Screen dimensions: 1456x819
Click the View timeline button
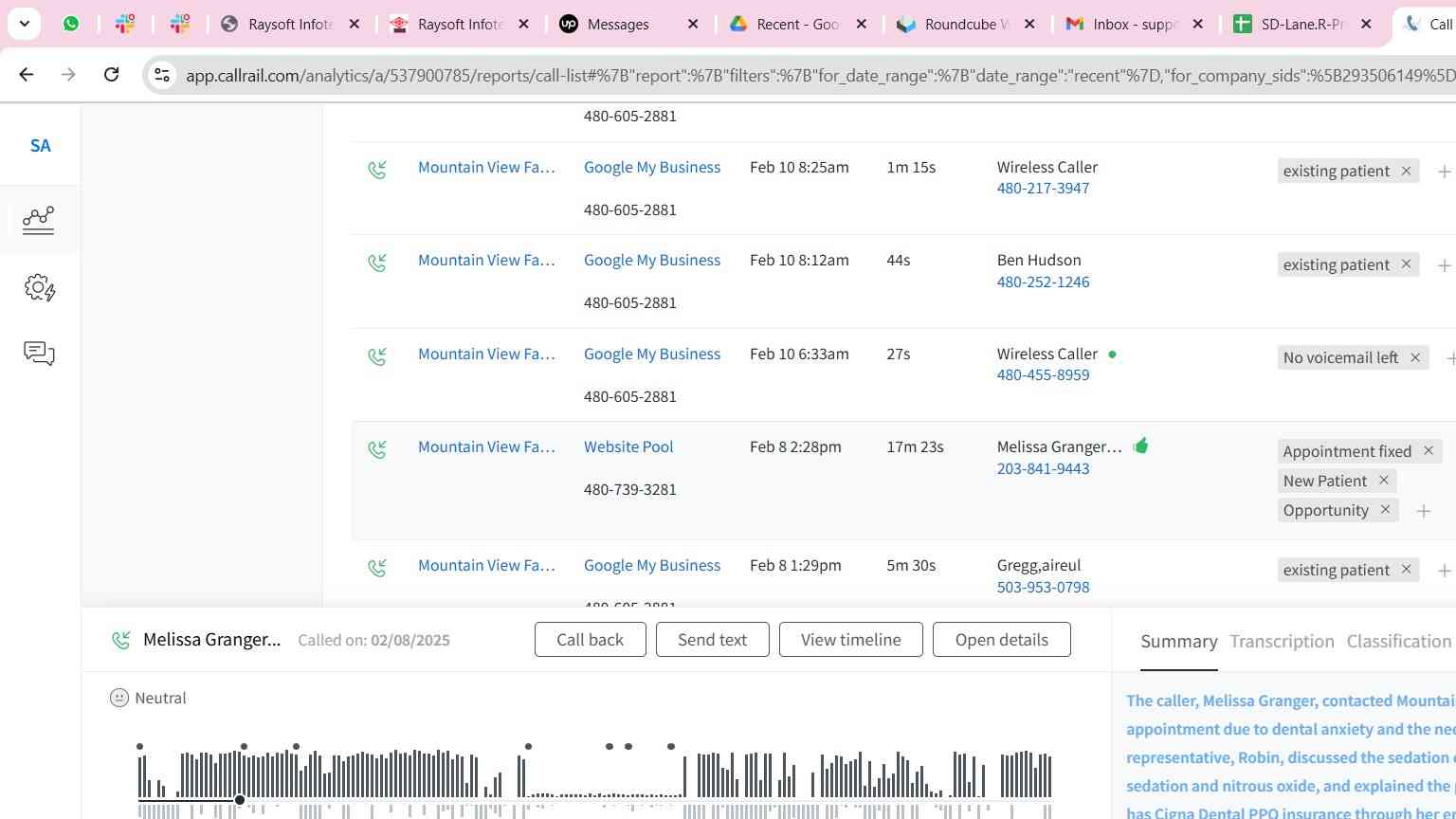pyautogui.click(x=851, y=640)
